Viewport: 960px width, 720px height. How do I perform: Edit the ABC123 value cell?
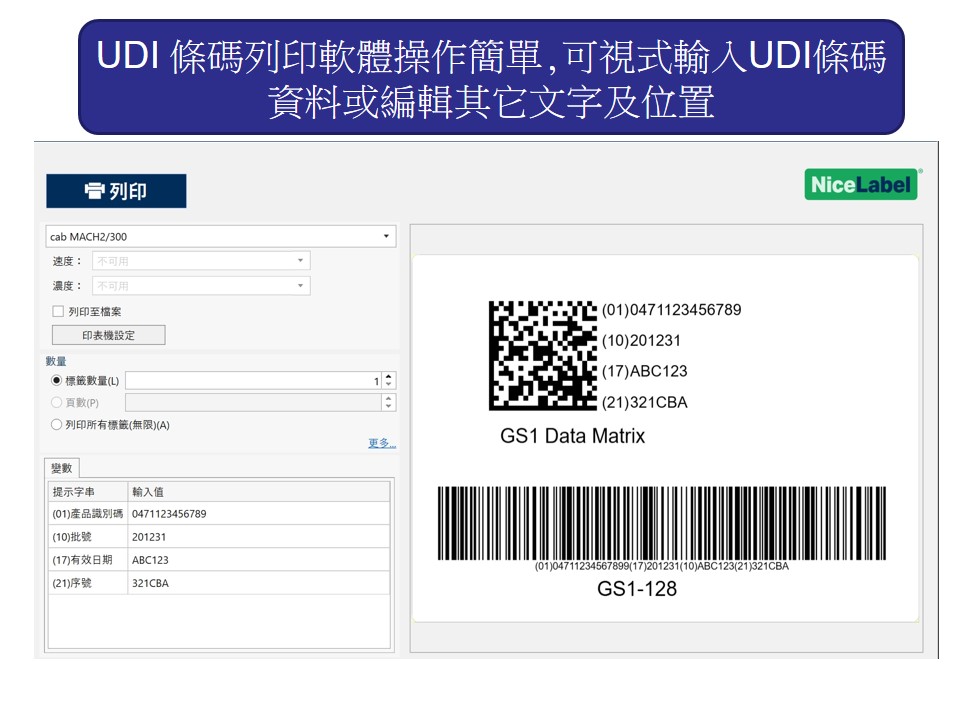tap(259, 560)
